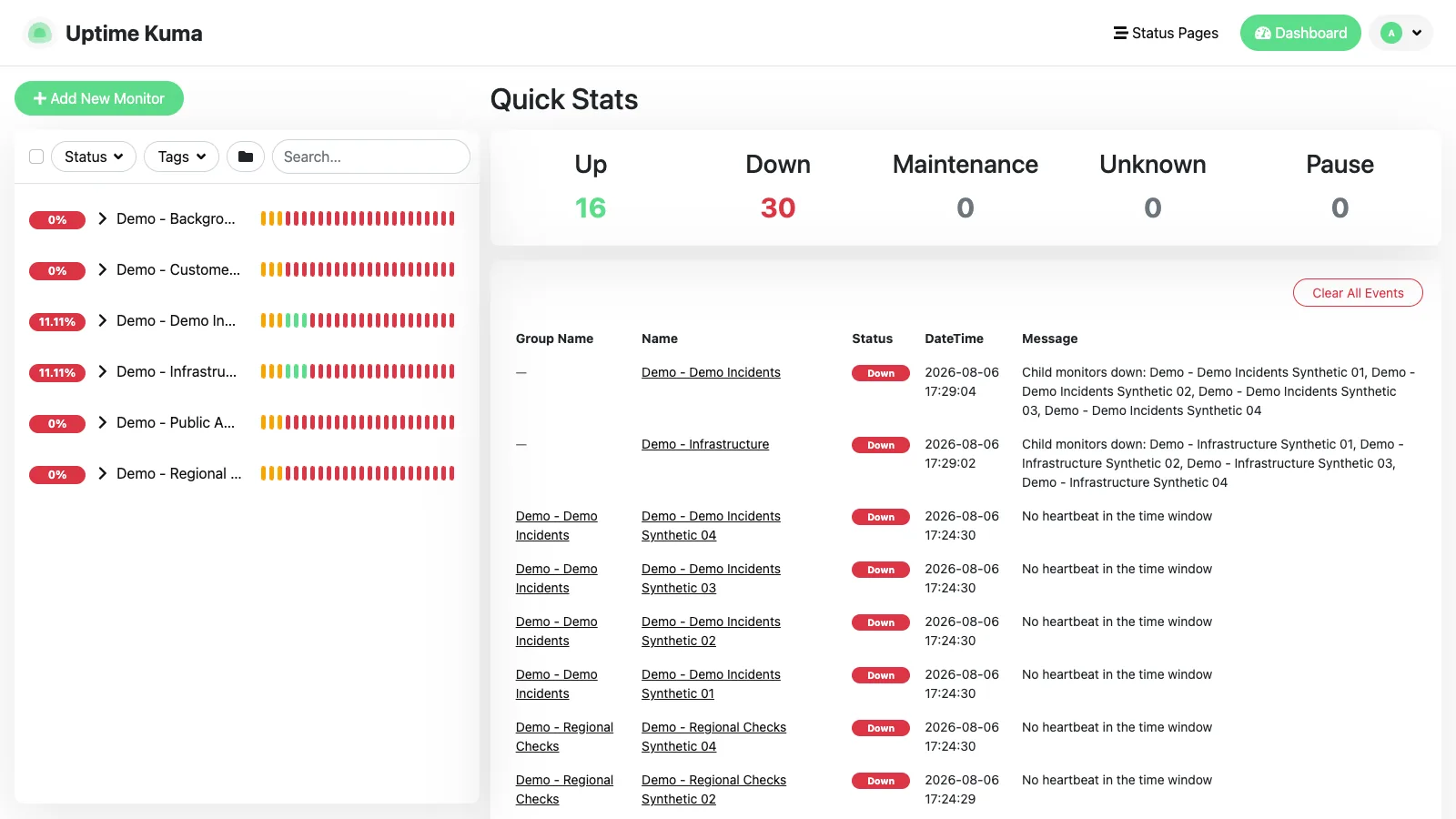
Task: Open Demo - Infrastructure monitor link
Action: (x=705, y=444)
